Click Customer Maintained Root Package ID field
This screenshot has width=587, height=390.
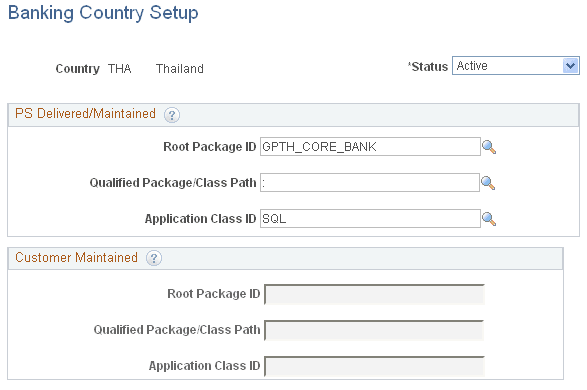pos(374,294)
